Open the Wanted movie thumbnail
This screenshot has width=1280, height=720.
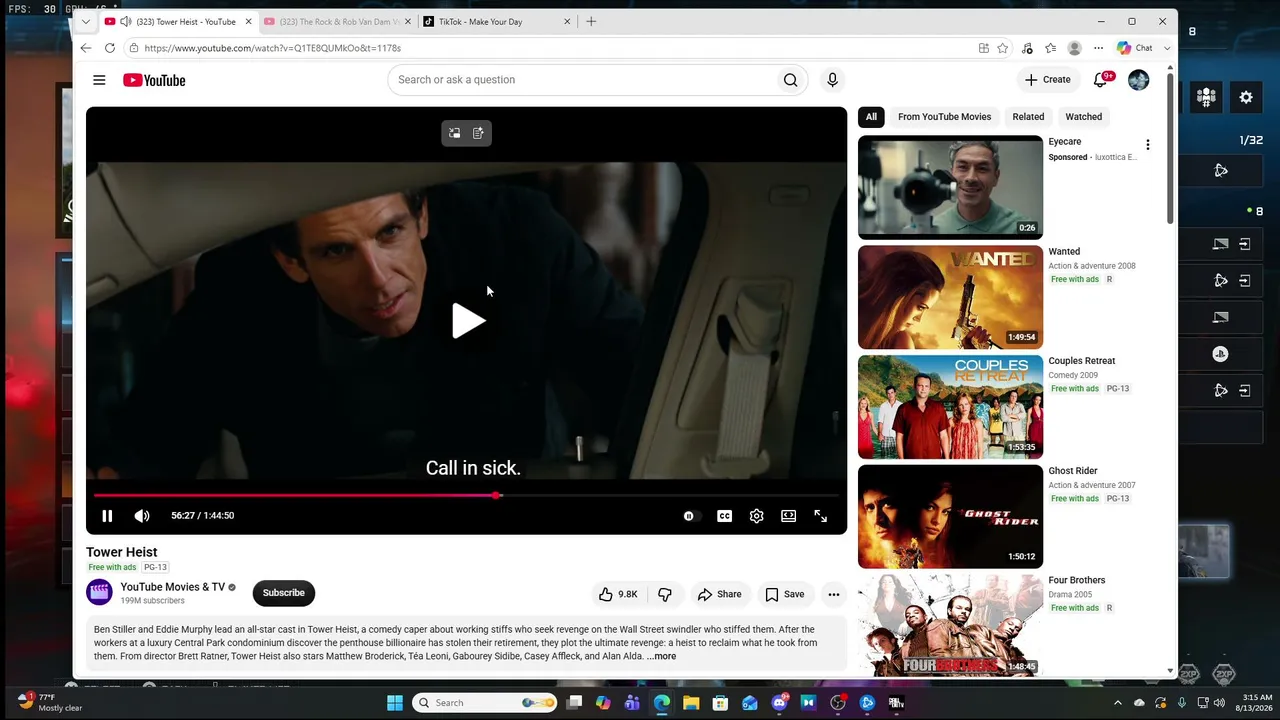tap(950, 297)
